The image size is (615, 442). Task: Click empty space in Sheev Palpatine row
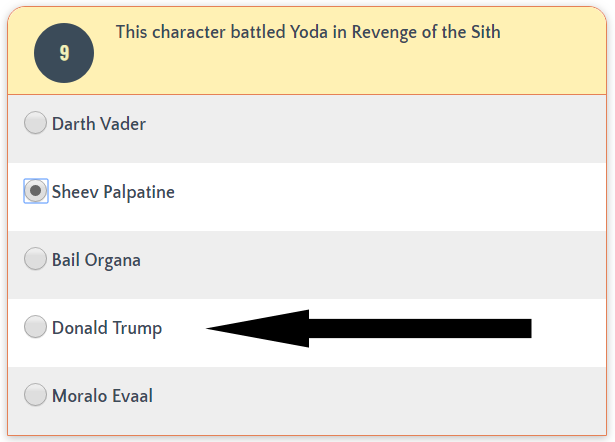400,192
